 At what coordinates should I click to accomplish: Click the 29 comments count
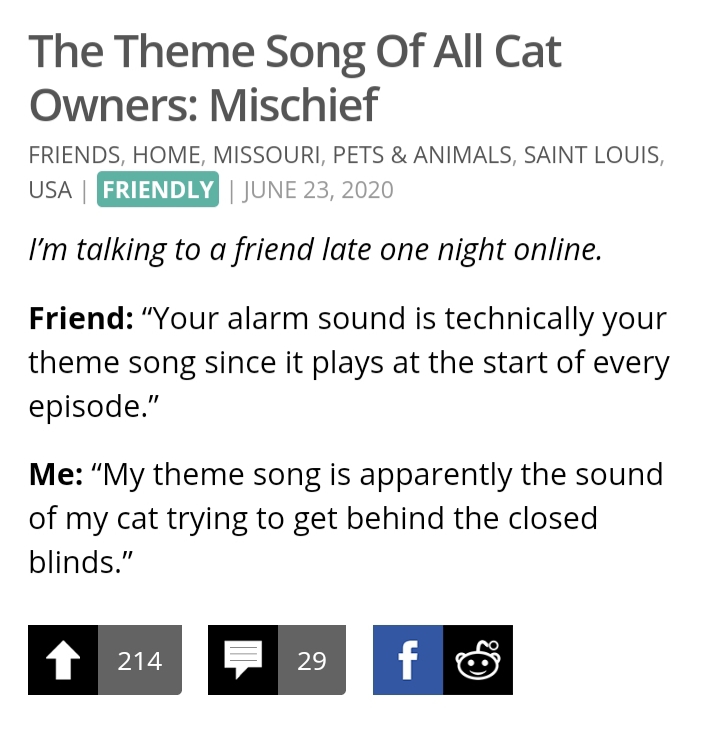point(312,660)
